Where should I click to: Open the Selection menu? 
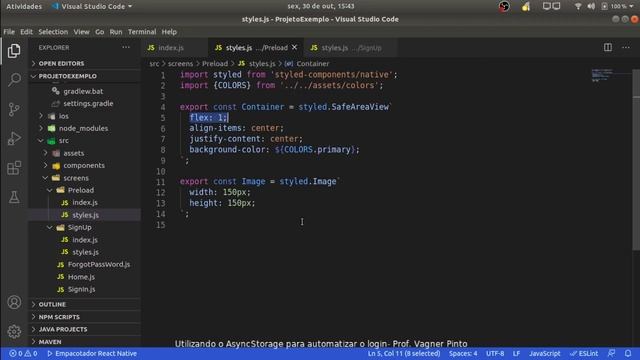[53, 32]
